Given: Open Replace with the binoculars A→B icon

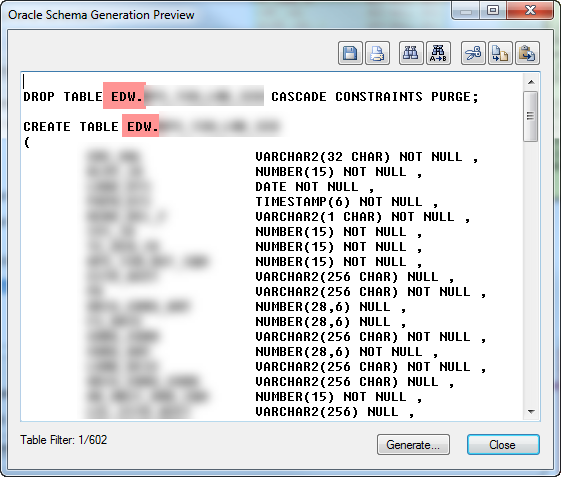Looking at the screenshot, I should [x=438, y=53].
